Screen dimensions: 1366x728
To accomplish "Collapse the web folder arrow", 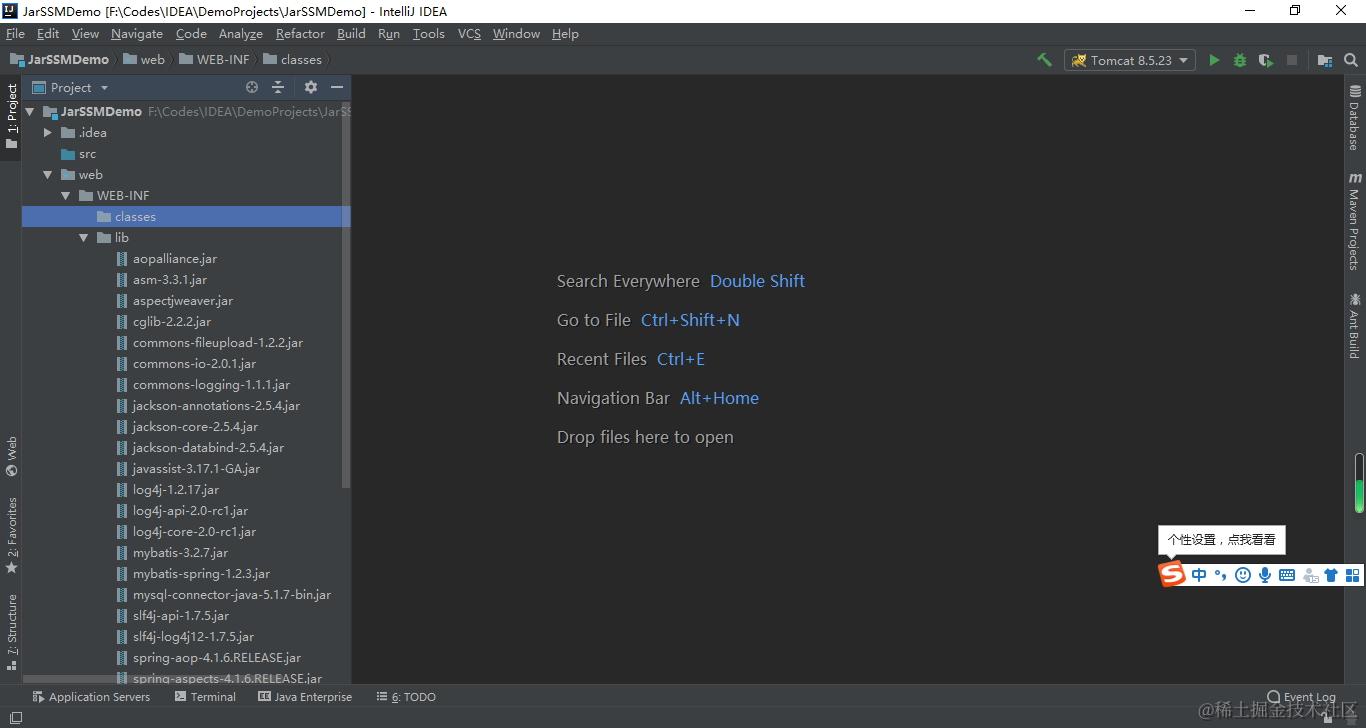I will pyautogui.click(x=47, y=175).
